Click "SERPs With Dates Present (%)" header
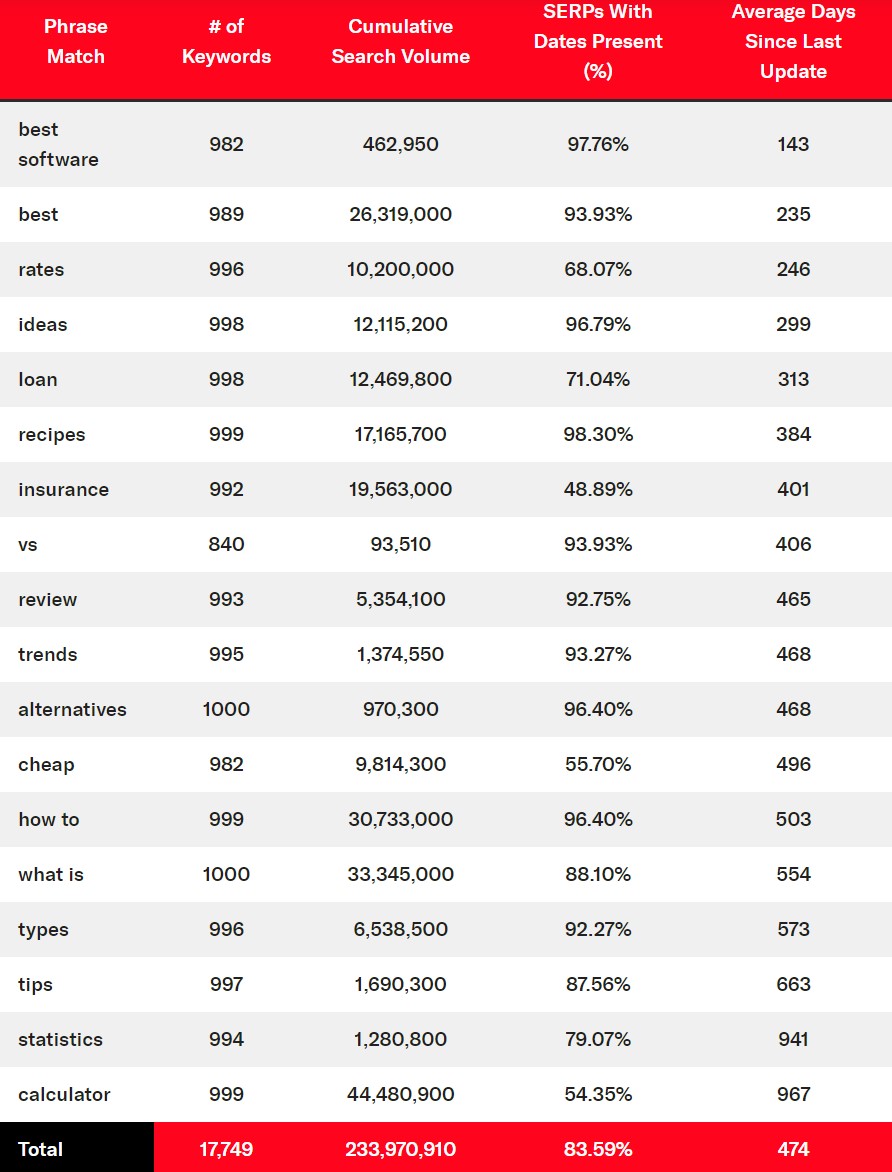 pos(597,42)
